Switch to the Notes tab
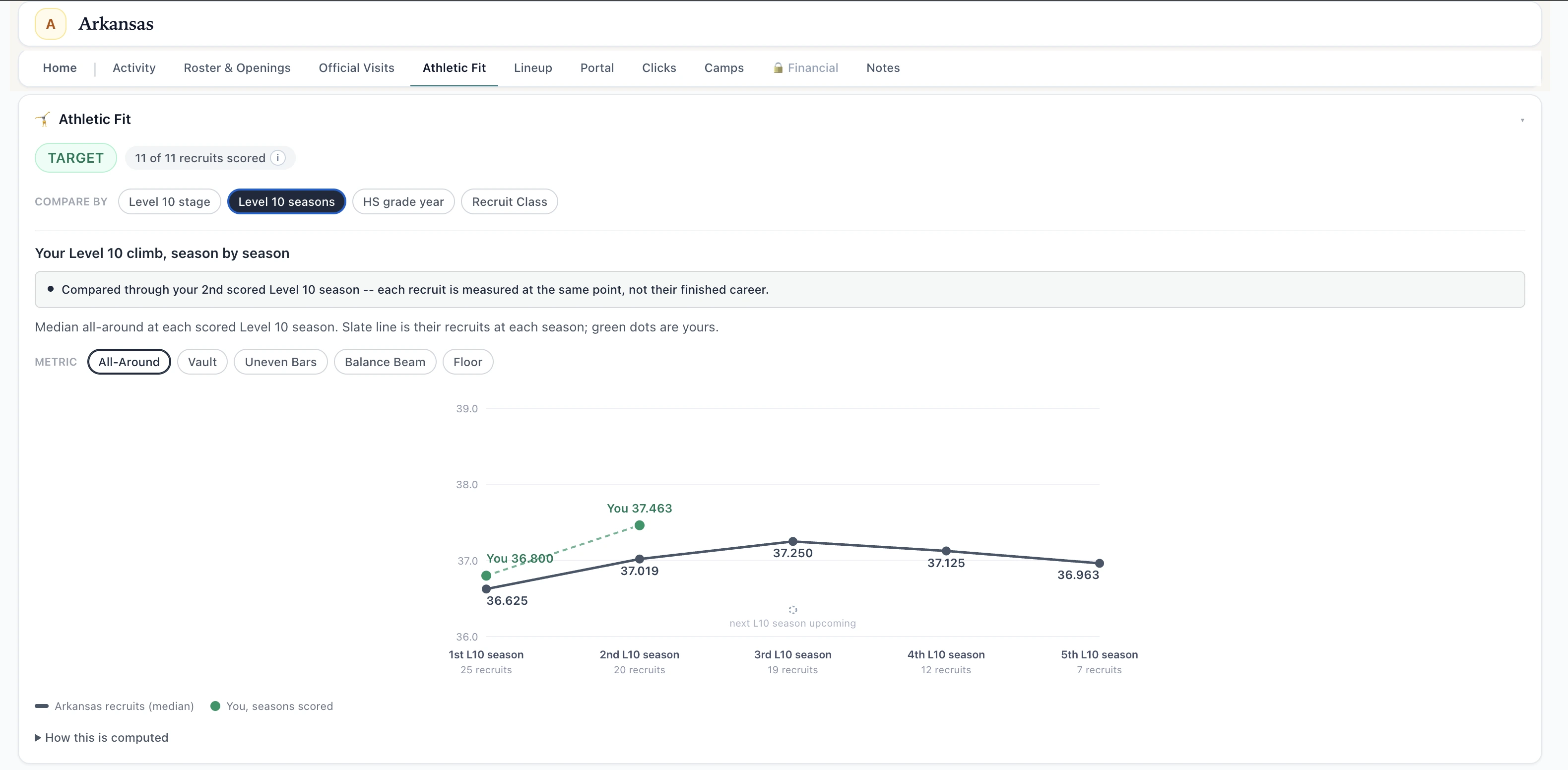The width and height of the screenshot is (1568, 770). (x=883, y=67)
